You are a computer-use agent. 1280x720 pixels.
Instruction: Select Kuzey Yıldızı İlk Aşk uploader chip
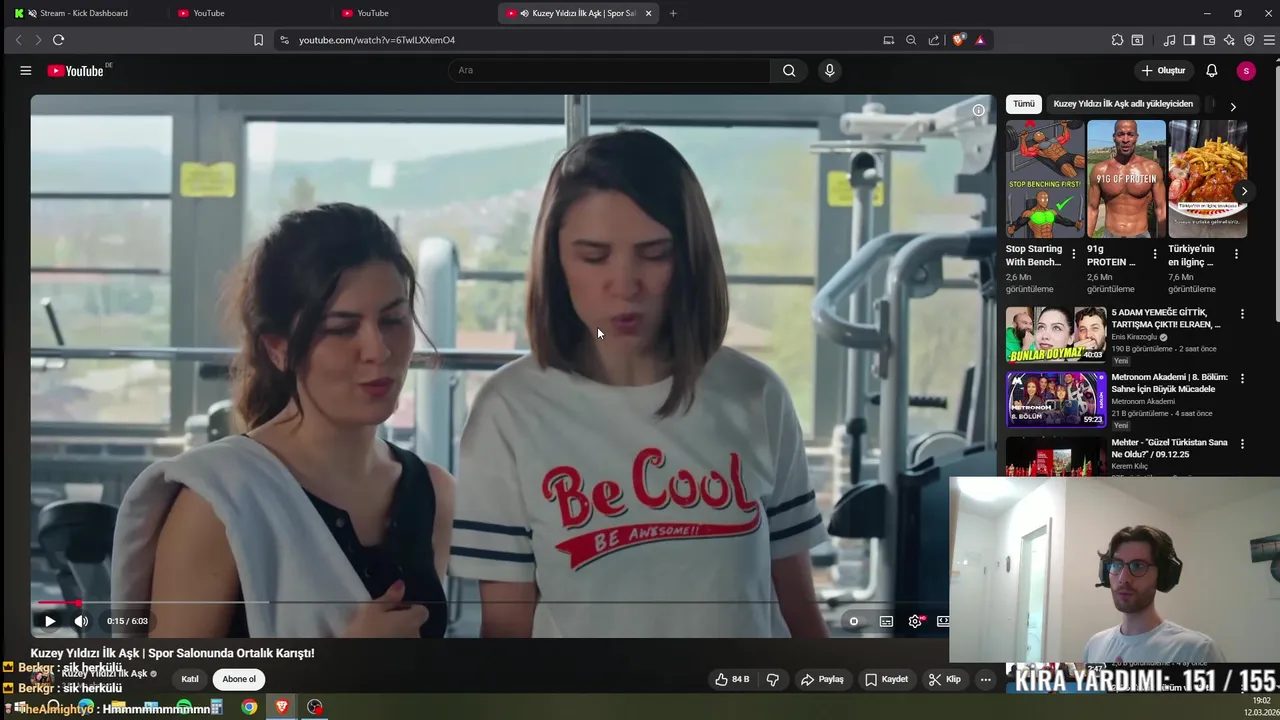[1123, 104]
